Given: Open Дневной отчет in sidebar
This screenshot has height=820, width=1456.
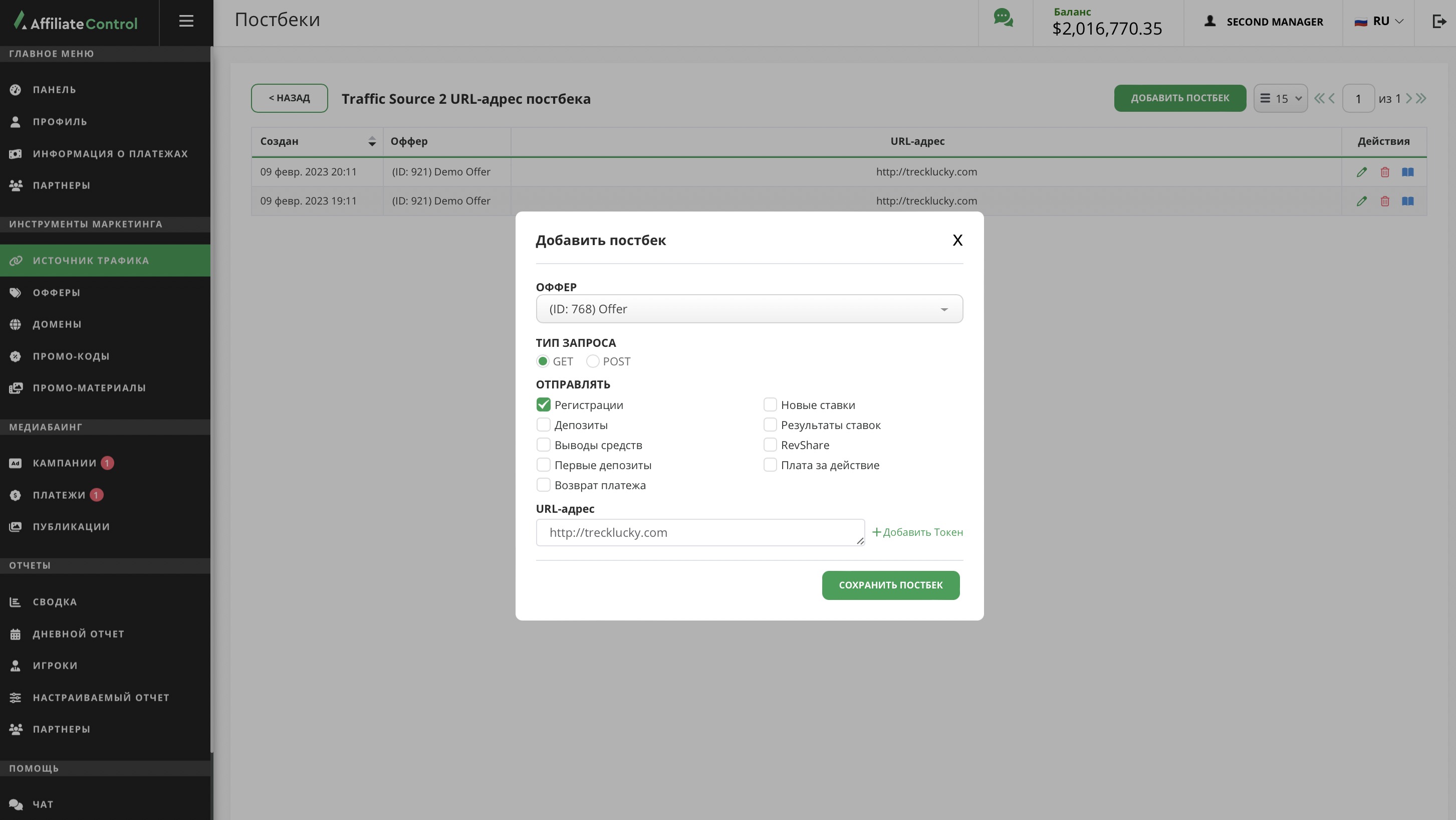Looking at the screenshot, I should (x=78, y=634).
